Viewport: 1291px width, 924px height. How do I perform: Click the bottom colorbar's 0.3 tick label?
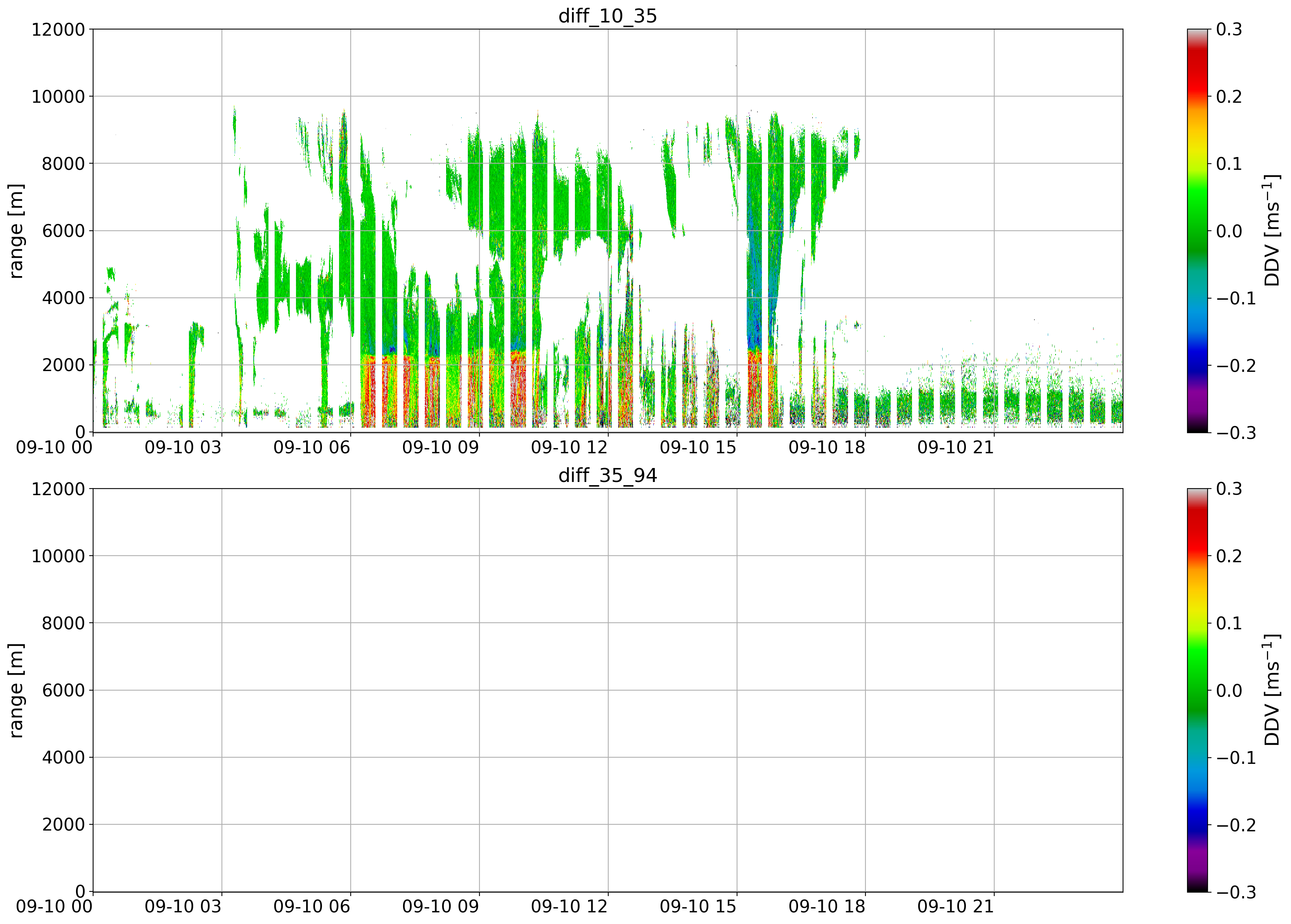pyautogui.click(x=1230, y=489)
